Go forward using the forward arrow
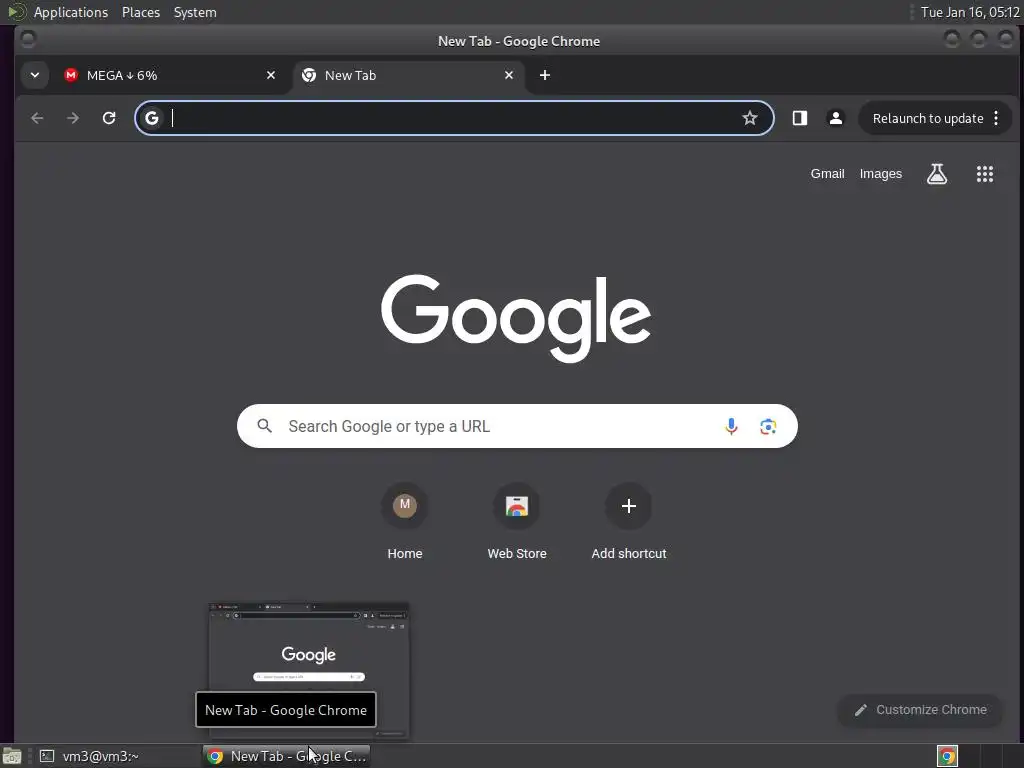 click(x=73, y=118)
